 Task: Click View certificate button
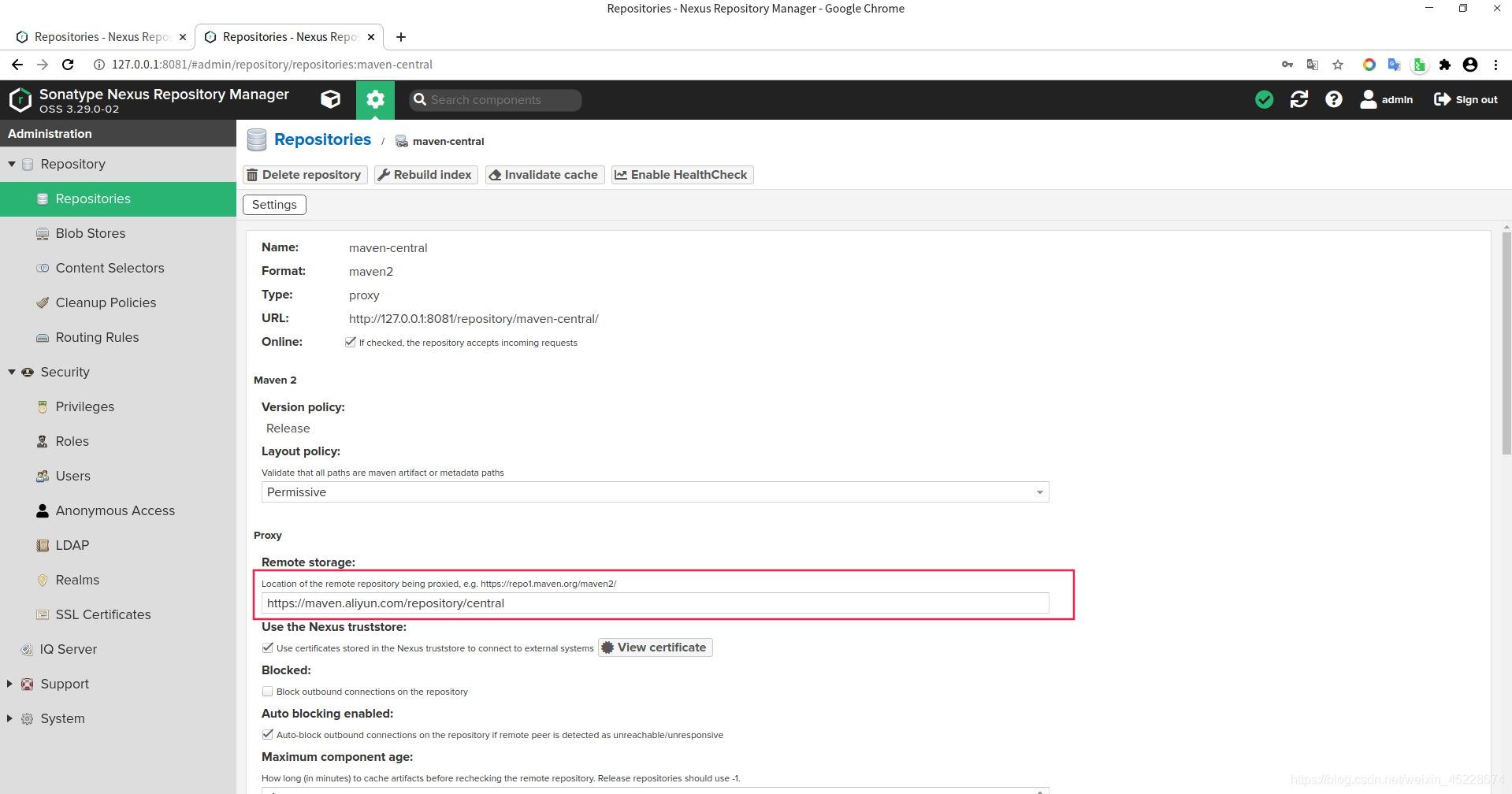(x=655, y=647)
